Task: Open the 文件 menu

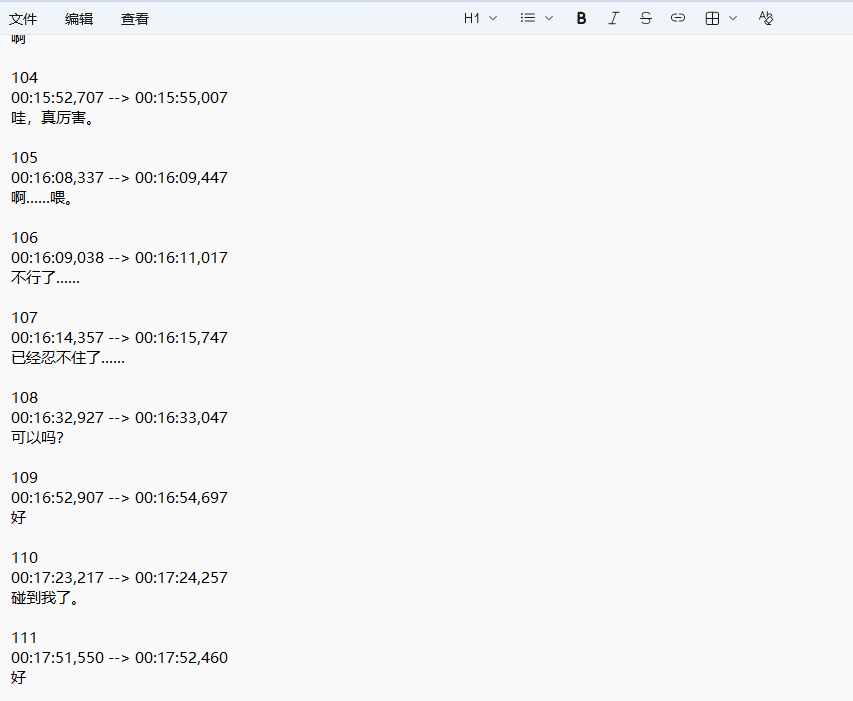Action: pos(23,19)
